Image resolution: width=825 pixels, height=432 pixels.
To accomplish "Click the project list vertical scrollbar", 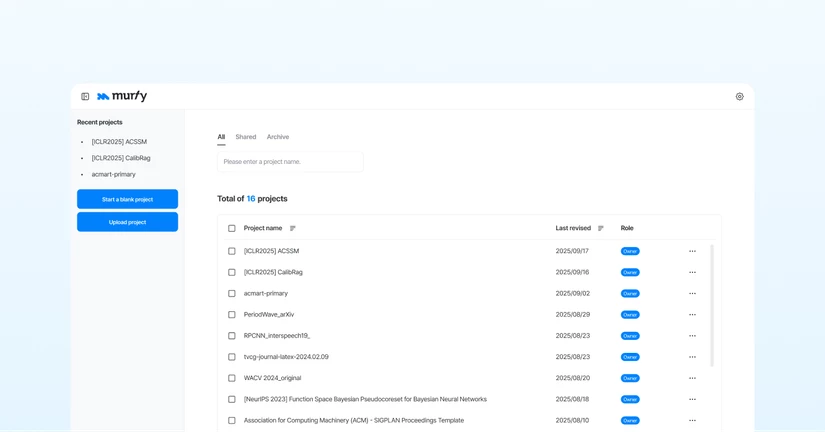I will (x=712, y=305).
